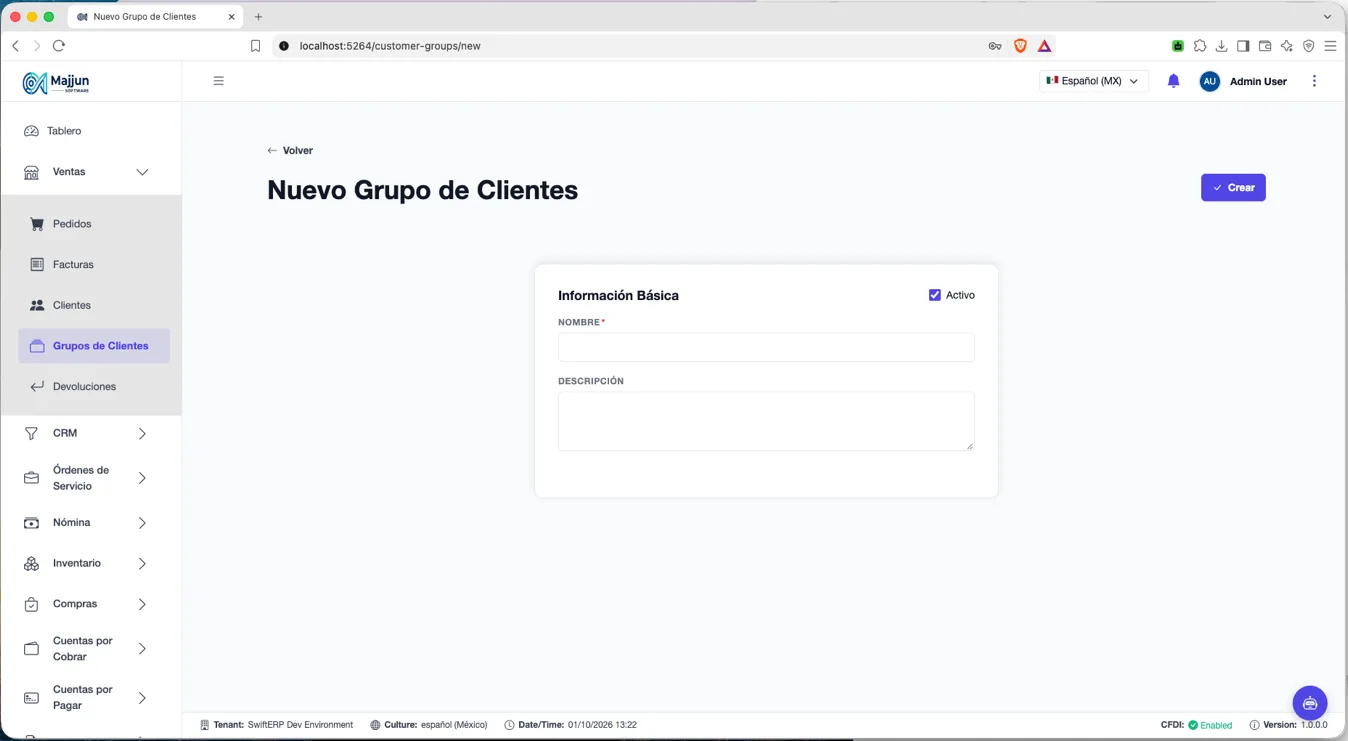Expand the Órdenes de Servicio chevron
This screenshot has width=1348, height=741.
click(x=142, y=478)
